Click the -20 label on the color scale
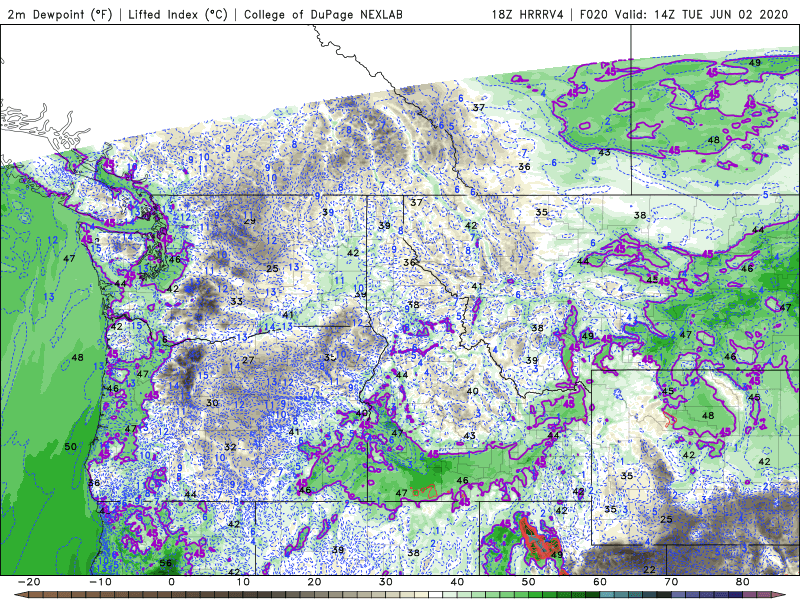The width and height of the screenshot is (800, 600). [x=29, y=582]
